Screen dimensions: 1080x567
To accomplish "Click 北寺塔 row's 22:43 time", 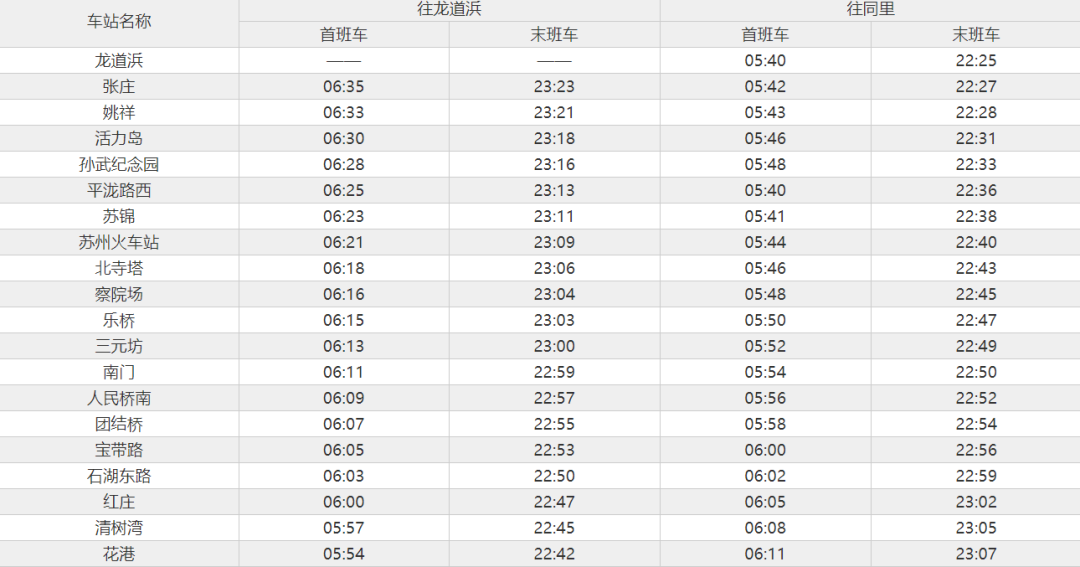I will [975, 268].
